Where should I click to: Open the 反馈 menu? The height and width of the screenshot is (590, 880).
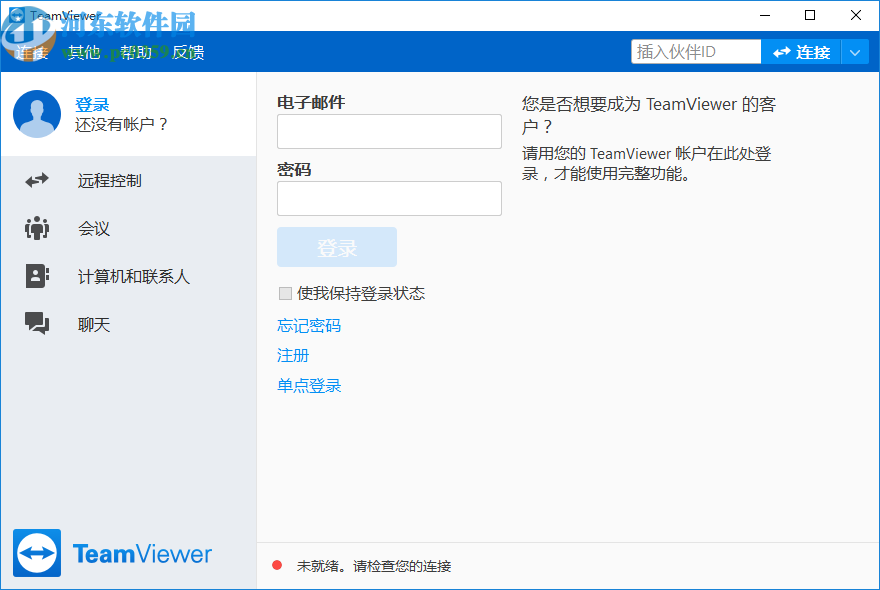(x=190, y=52)
